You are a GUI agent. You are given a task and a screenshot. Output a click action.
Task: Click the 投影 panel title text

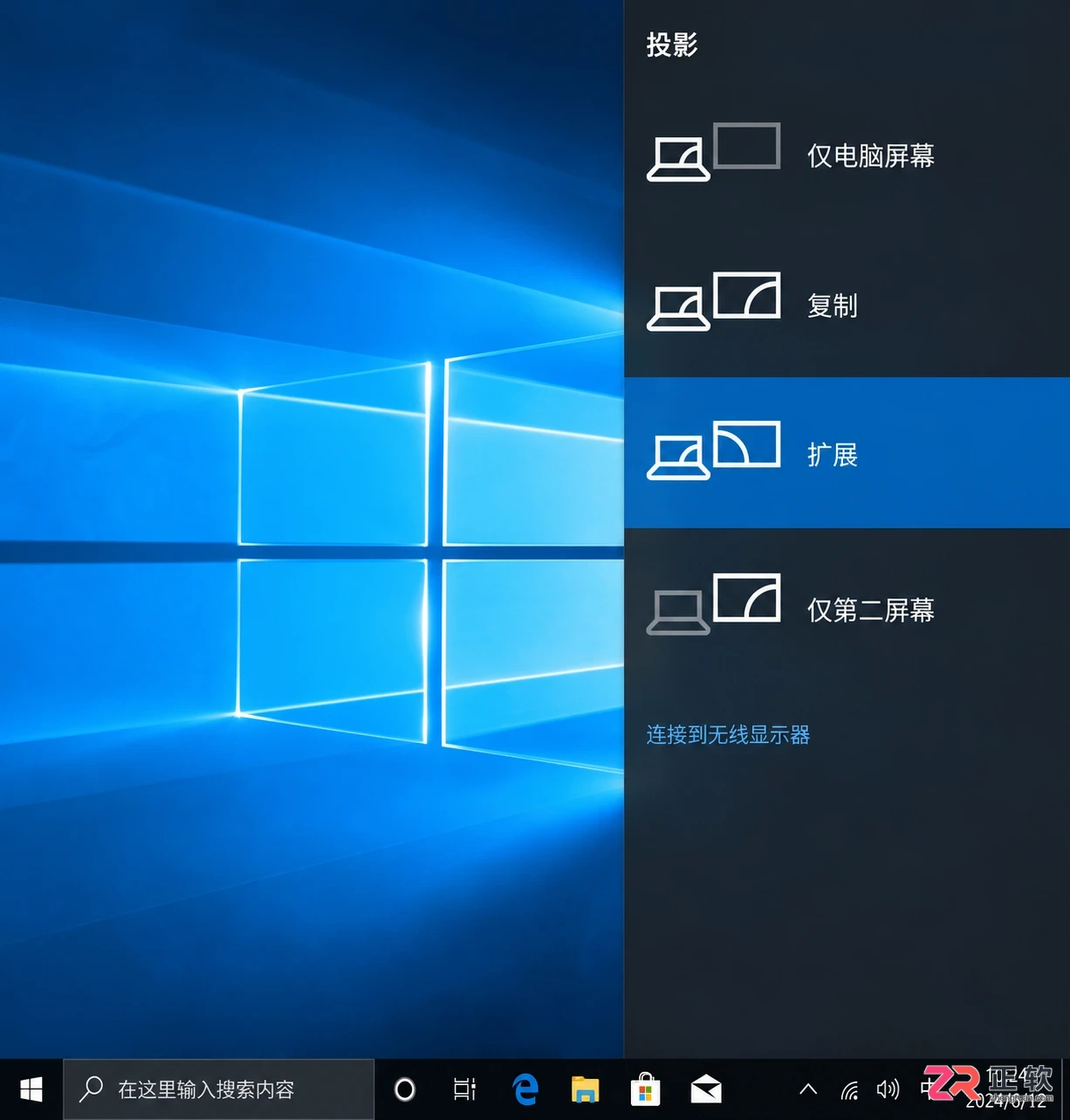[x=672, y=45]
